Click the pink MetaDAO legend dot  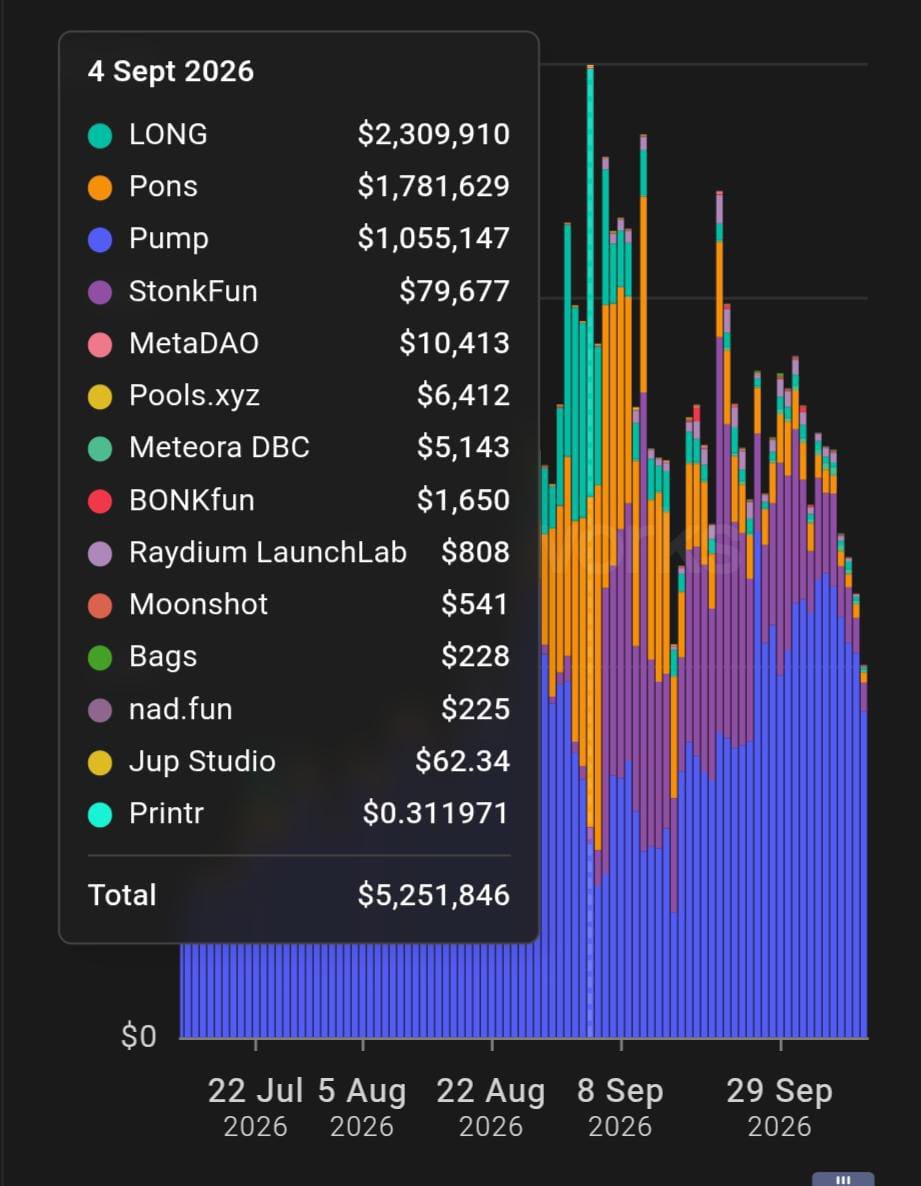(100, 344)
